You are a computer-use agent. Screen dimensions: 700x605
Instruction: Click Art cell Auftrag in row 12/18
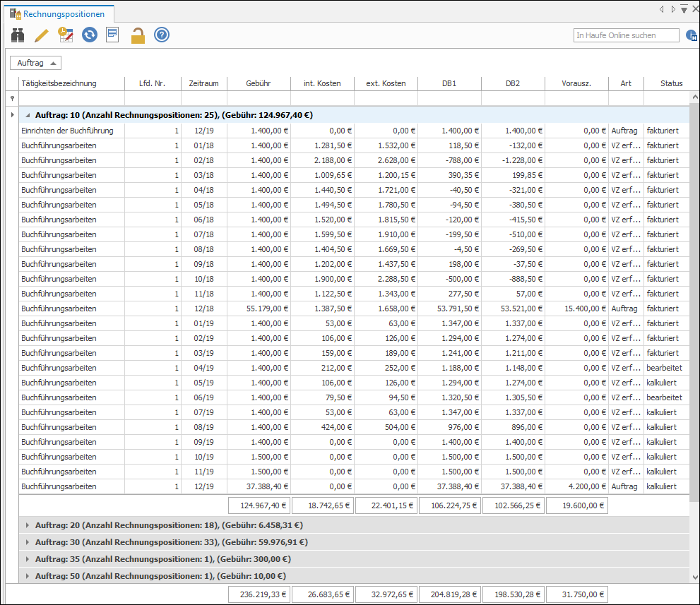(624, 309)
